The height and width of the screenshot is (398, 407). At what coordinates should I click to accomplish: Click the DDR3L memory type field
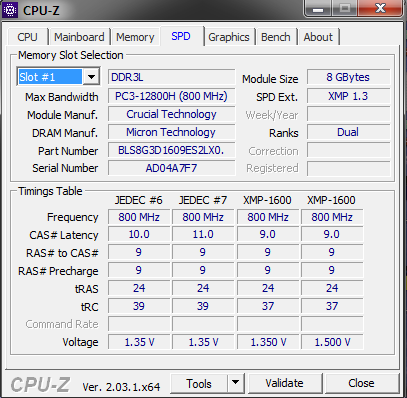coord(171,77)
